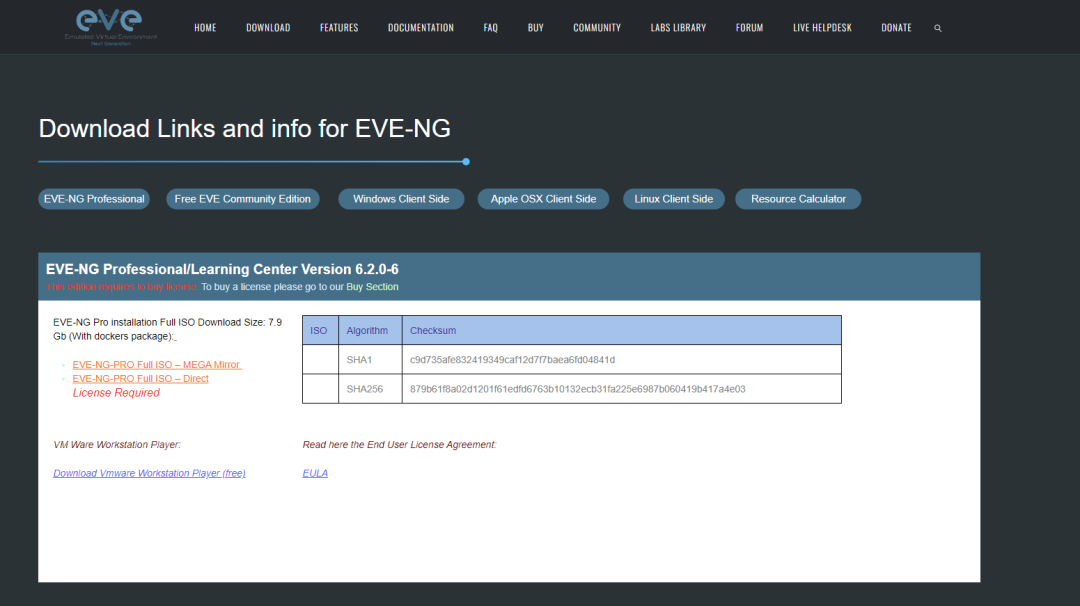The width and height of the screenshot is (1080, 606).
Task: Open LIVE HELPDESK
Action: [822, 28]
